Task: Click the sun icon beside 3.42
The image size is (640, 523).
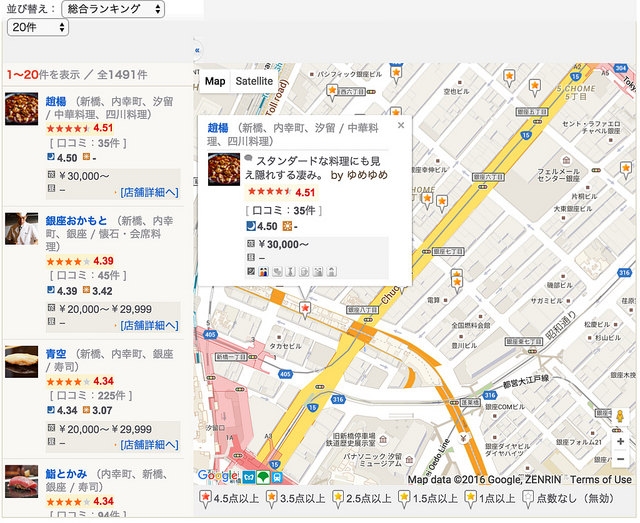Action: [x=86, y=290]
